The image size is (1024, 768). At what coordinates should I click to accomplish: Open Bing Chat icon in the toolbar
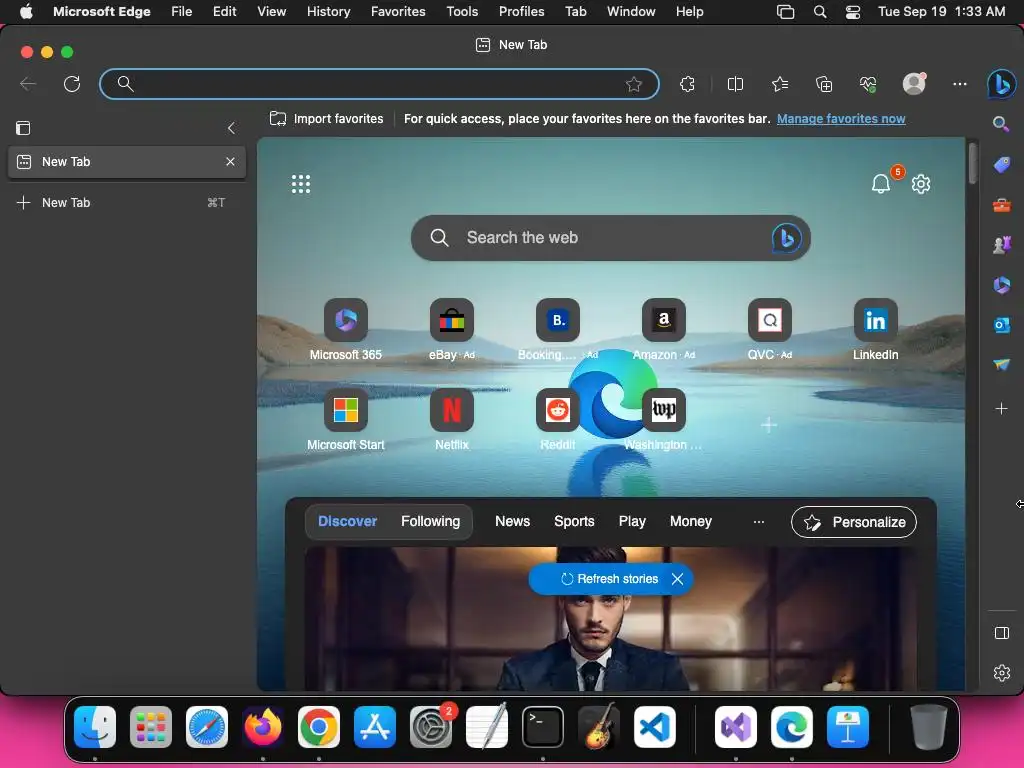pyautogui.click(x=1001, y=84)
